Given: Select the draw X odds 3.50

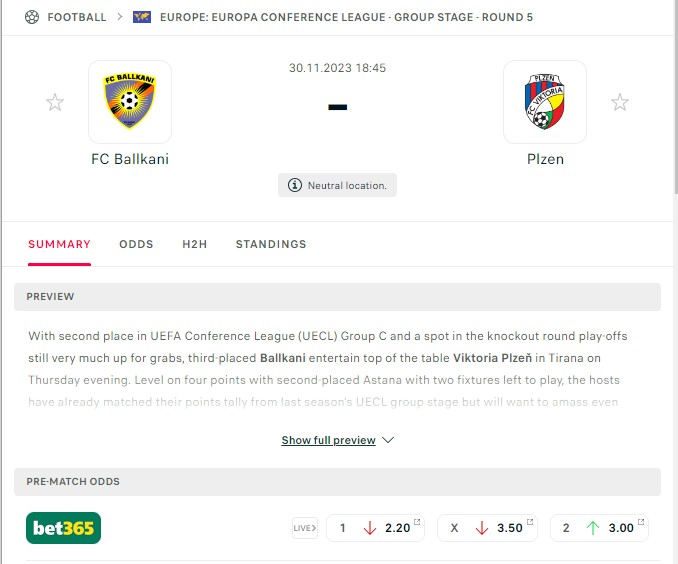Looking at the screenshot, I should 487,528.
